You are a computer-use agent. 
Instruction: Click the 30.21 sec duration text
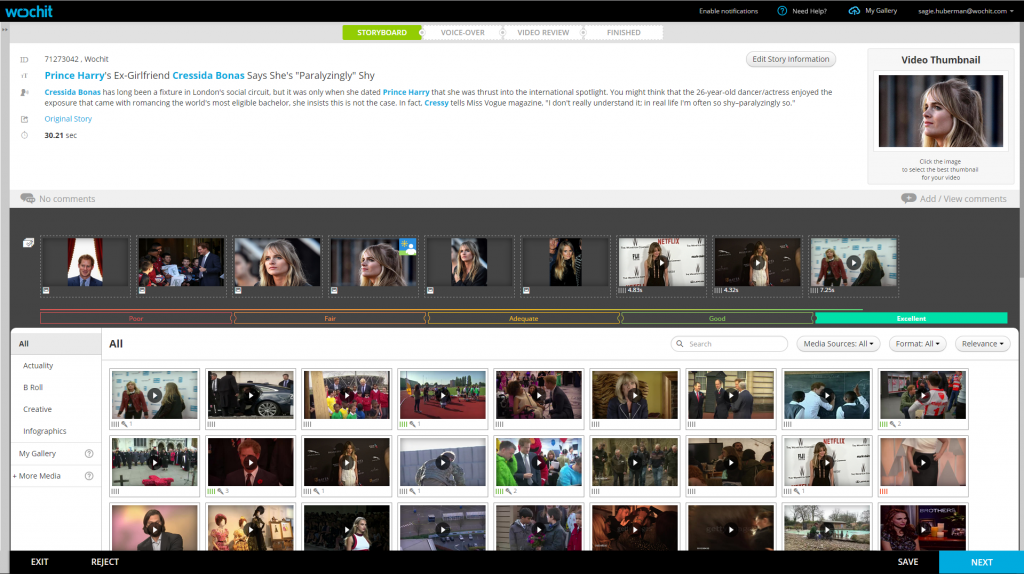coord(61,135)
